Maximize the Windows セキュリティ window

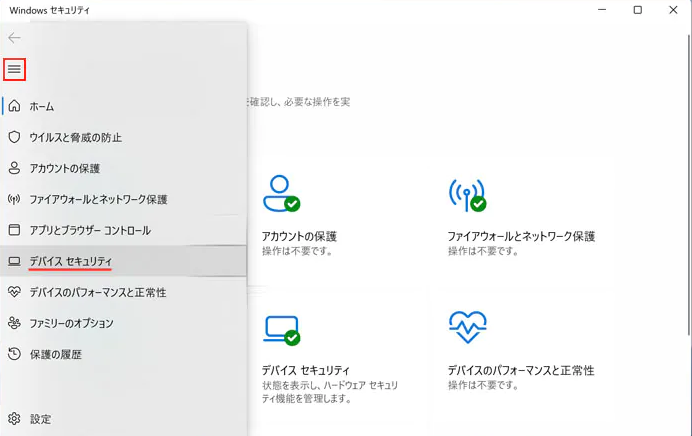pyautogui.click(x=638, y=10)
